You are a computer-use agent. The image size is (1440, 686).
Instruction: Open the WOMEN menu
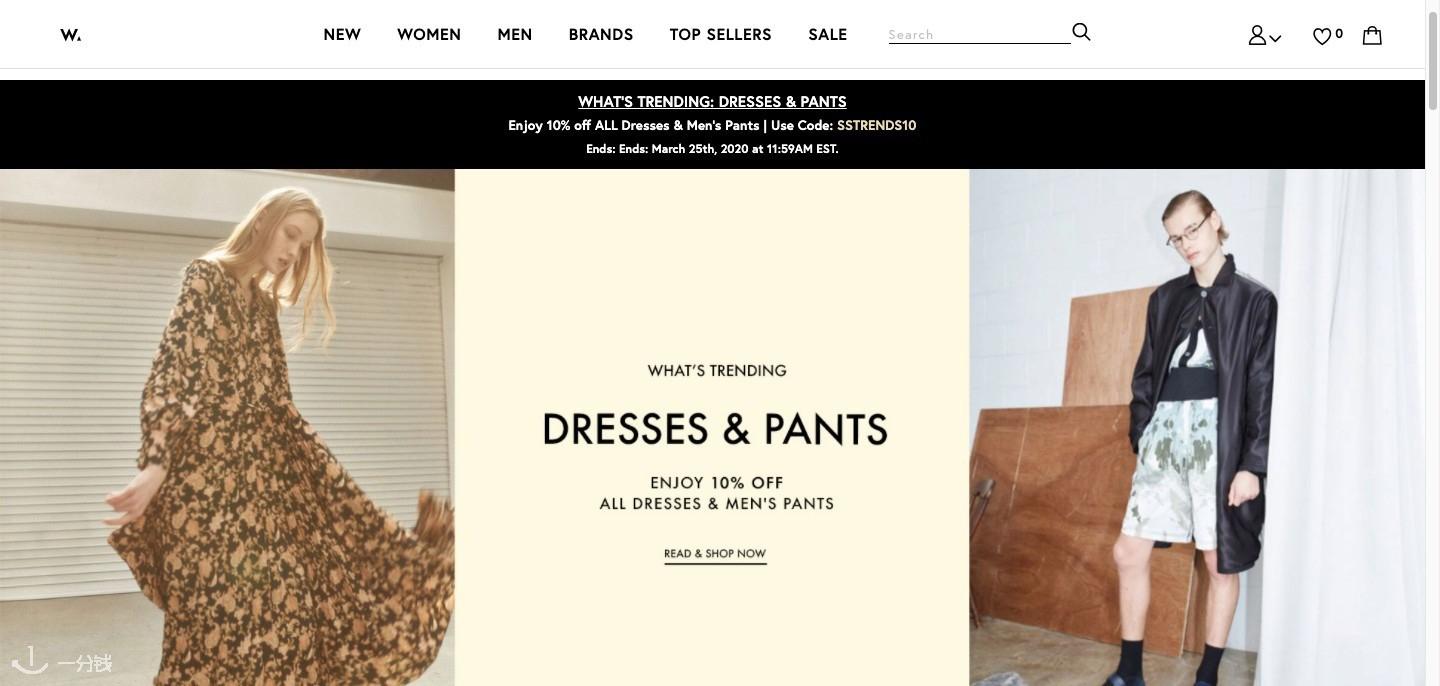[429, 34]
